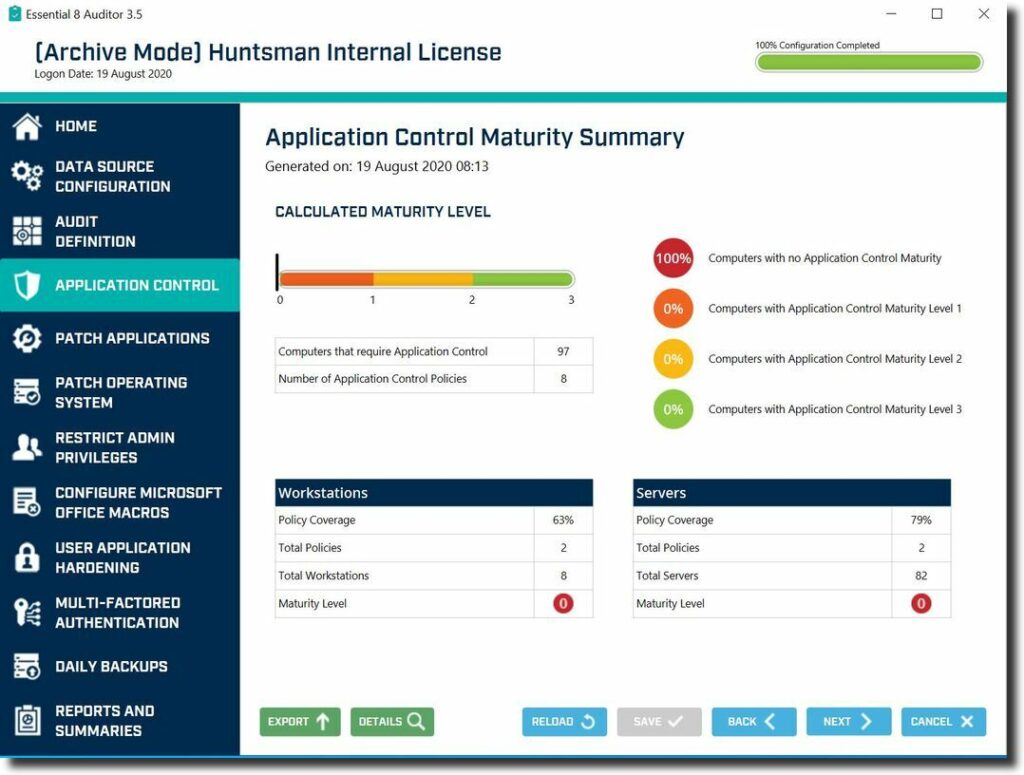Click the red Maturity Level badge under Workstations

coord(562,603)
